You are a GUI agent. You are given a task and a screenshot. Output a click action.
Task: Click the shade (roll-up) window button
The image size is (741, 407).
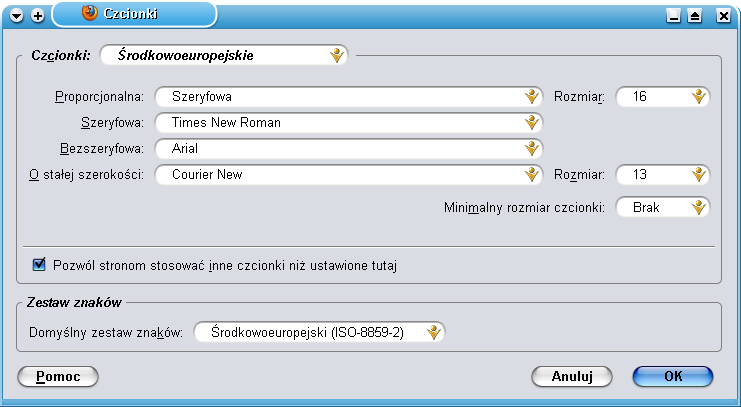[695, 15]
